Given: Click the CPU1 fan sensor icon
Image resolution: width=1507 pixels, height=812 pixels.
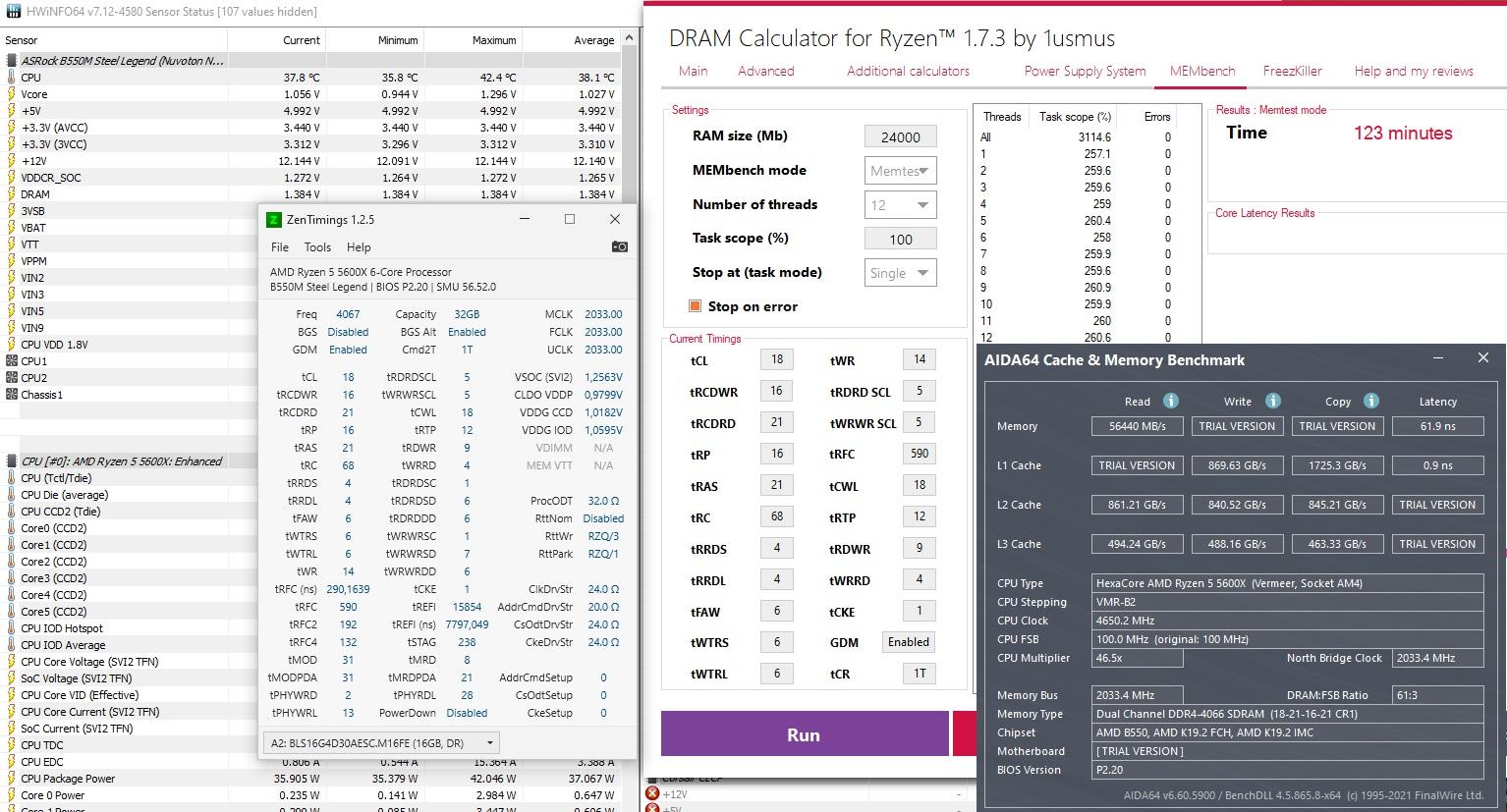Looking at the screenshot, I should [x=11, y=361].
